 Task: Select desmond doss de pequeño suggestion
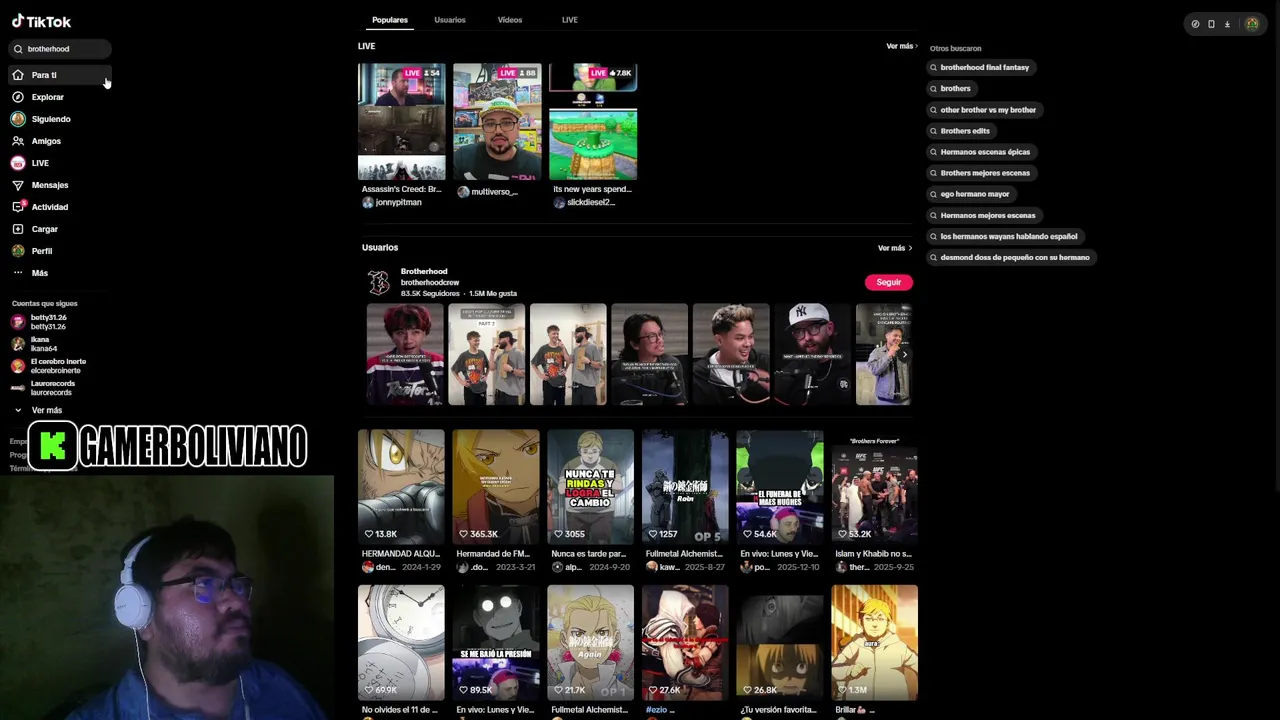(x=1010, y=257)
